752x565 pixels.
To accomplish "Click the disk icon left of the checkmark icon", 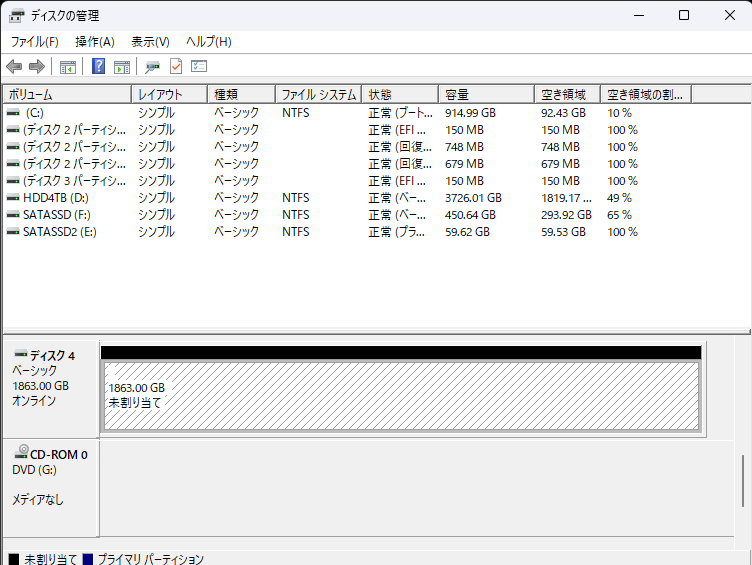I will pos(152,67).
